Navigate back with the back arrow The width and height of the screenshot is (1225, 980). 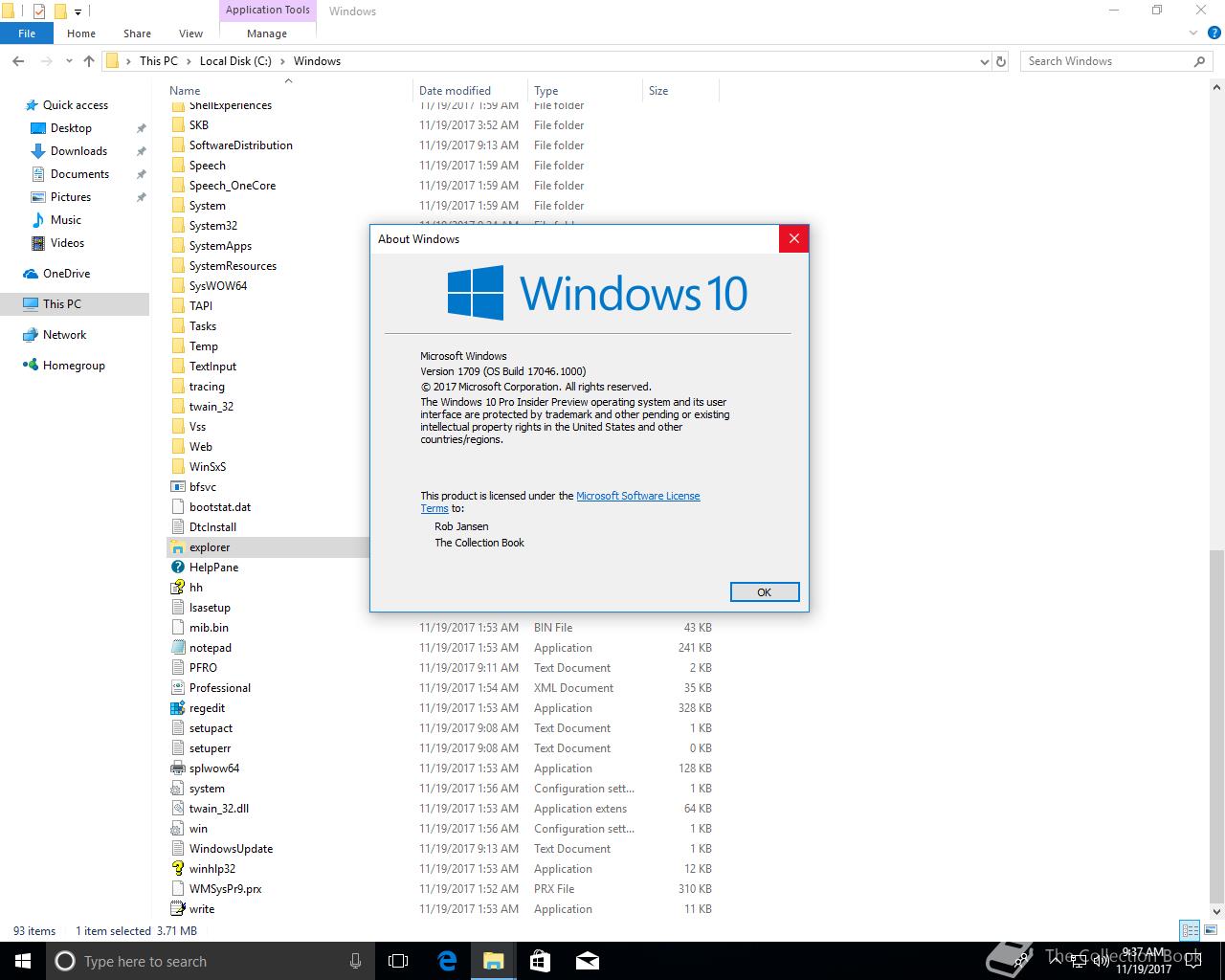[x=18, y=61]
